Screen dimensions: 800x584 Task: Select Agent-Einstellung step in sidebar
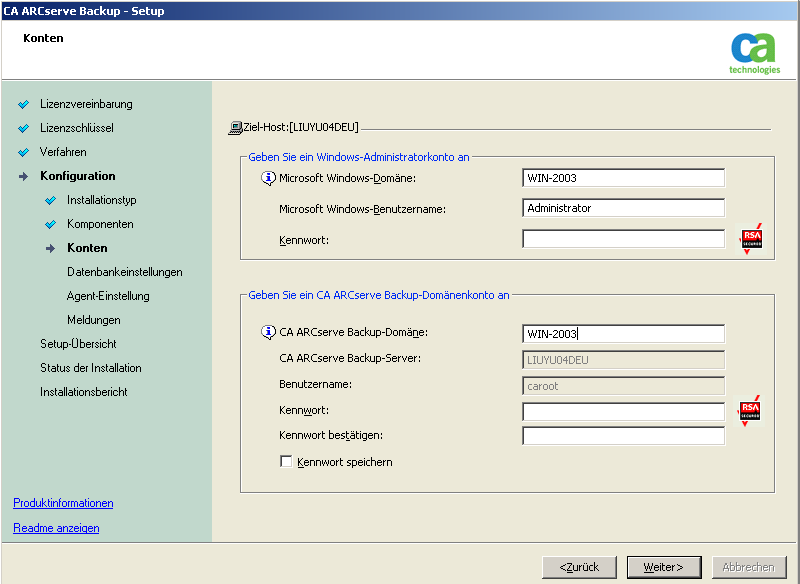pos(108,296)
